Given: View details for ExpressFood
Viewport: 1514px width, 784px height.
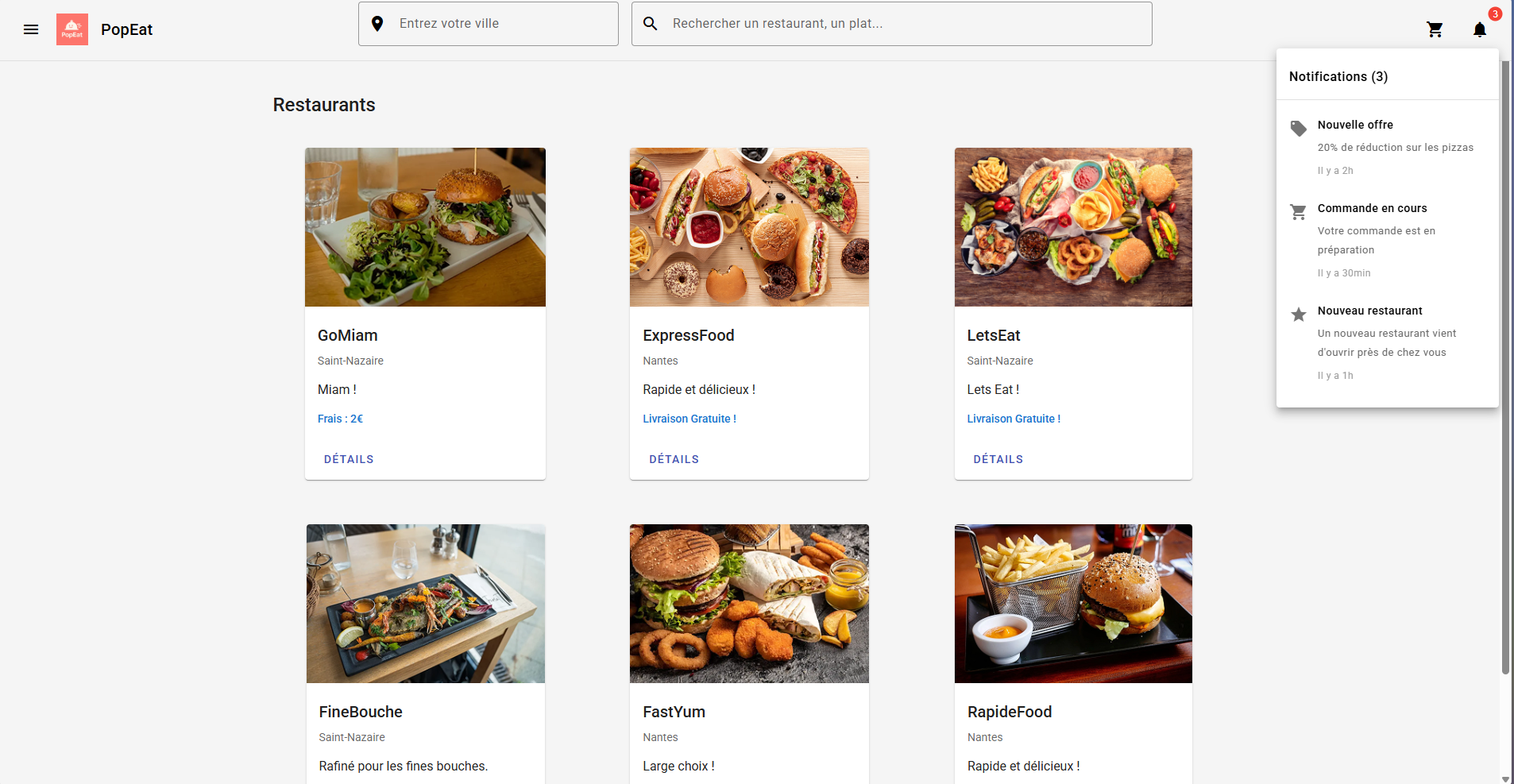Looking at the screenshot, I should tap(674, 459).
